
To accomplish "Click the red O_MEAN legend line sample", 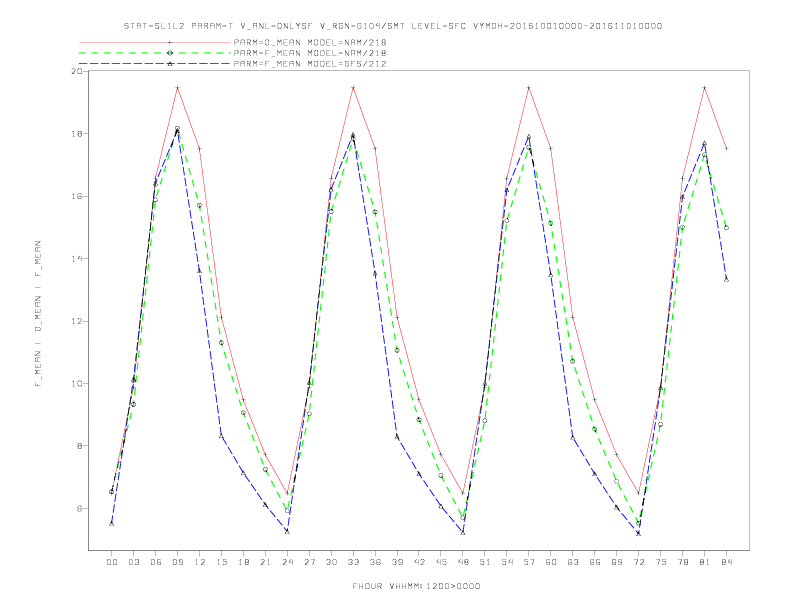I will 155,42.
